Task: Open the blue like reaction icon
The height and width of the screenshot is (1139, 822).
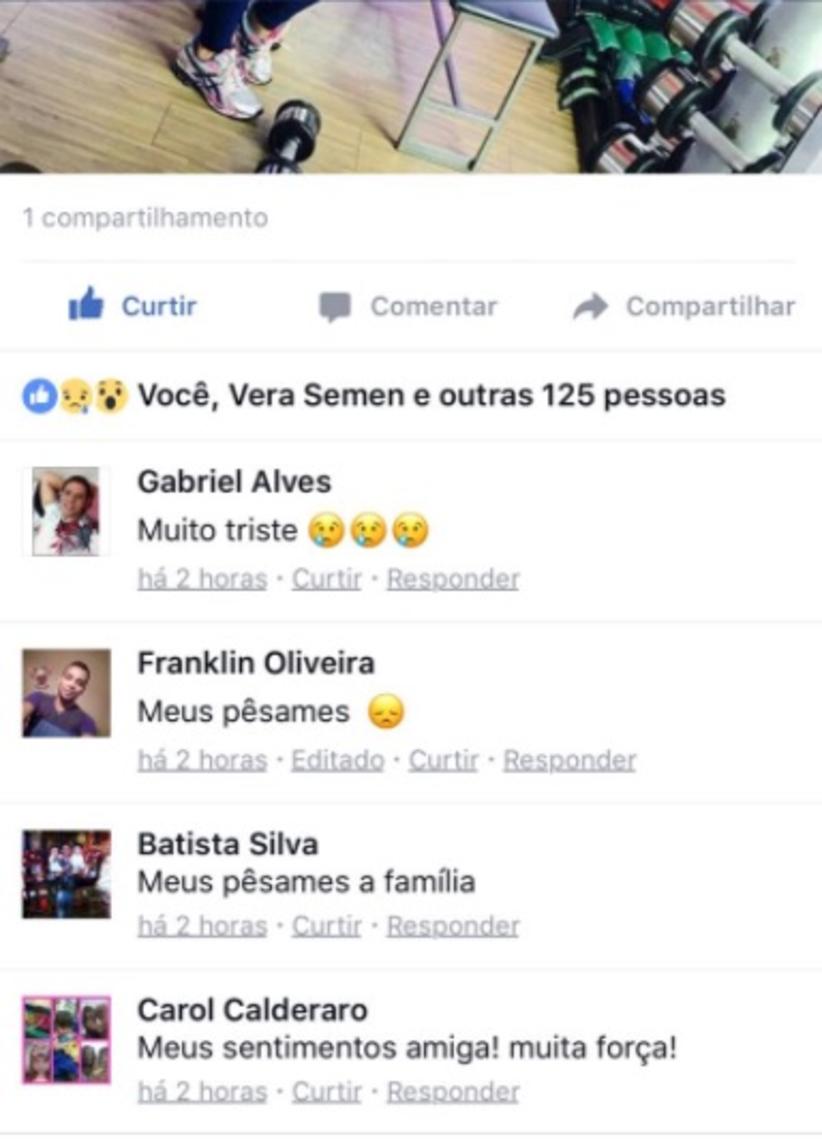Action: 39,396
